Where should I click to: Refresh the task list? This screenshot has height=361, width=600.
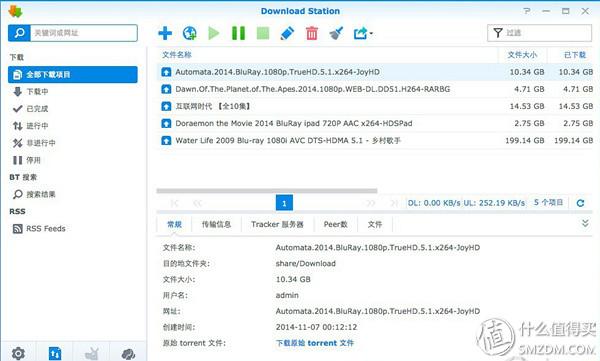[x=580, y=203]
